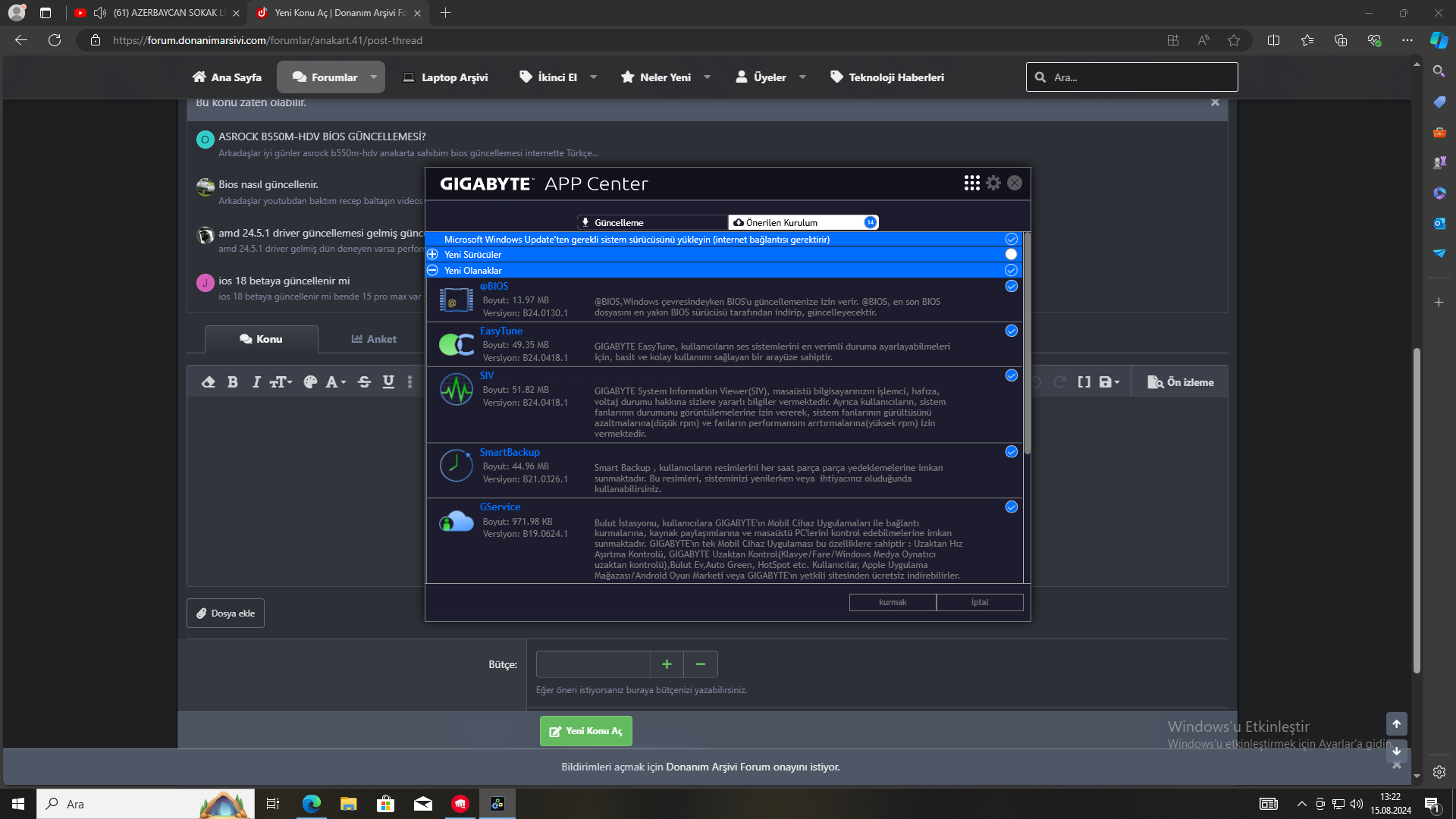The image size is (1456, 819).
Task: Open the GIGABYTE app grid icon
Action: pos(971,183)
